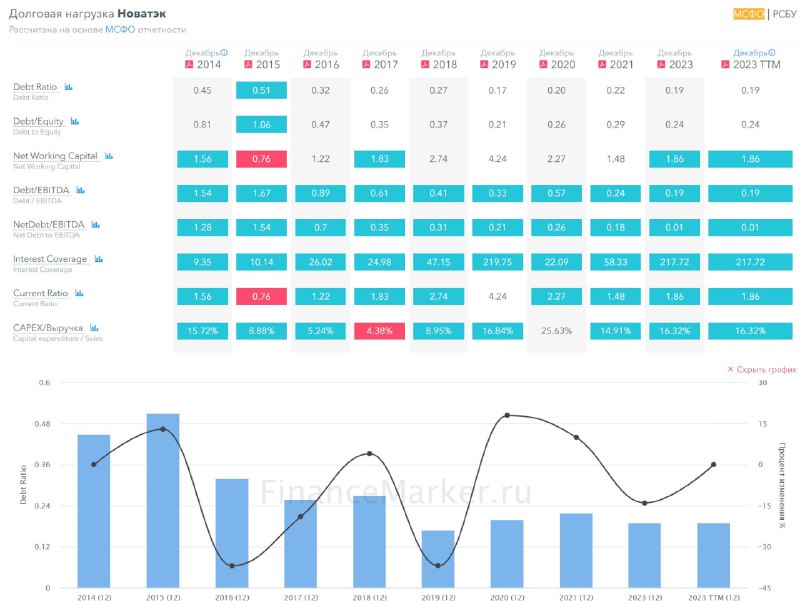800x601 pixels.
Task: Click the 2016 (12) line point on chart
Action: tap(232, 566)
